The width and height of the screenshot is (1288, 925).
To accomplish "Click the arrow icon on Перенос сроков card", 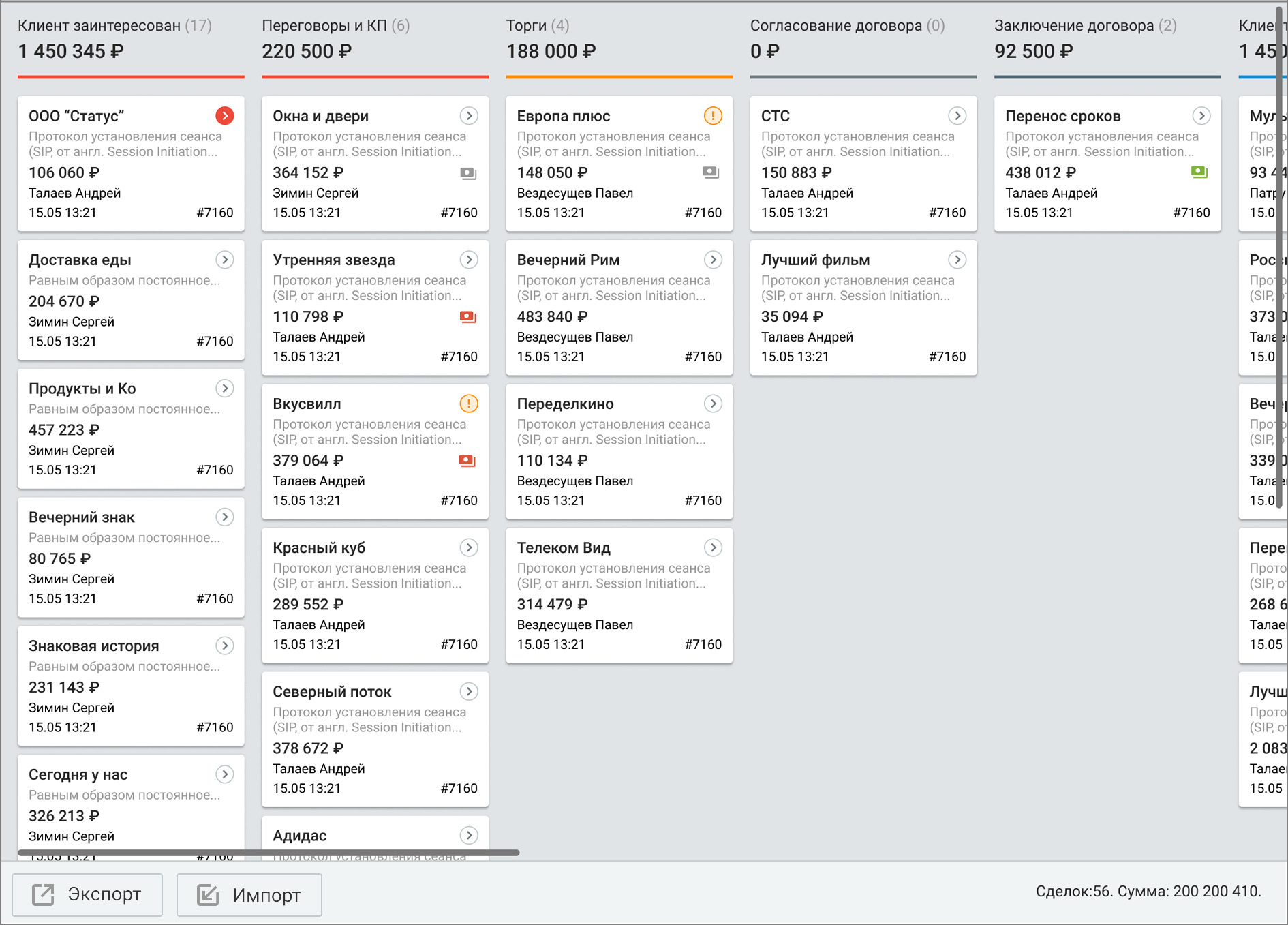I will pos(1201,116).
